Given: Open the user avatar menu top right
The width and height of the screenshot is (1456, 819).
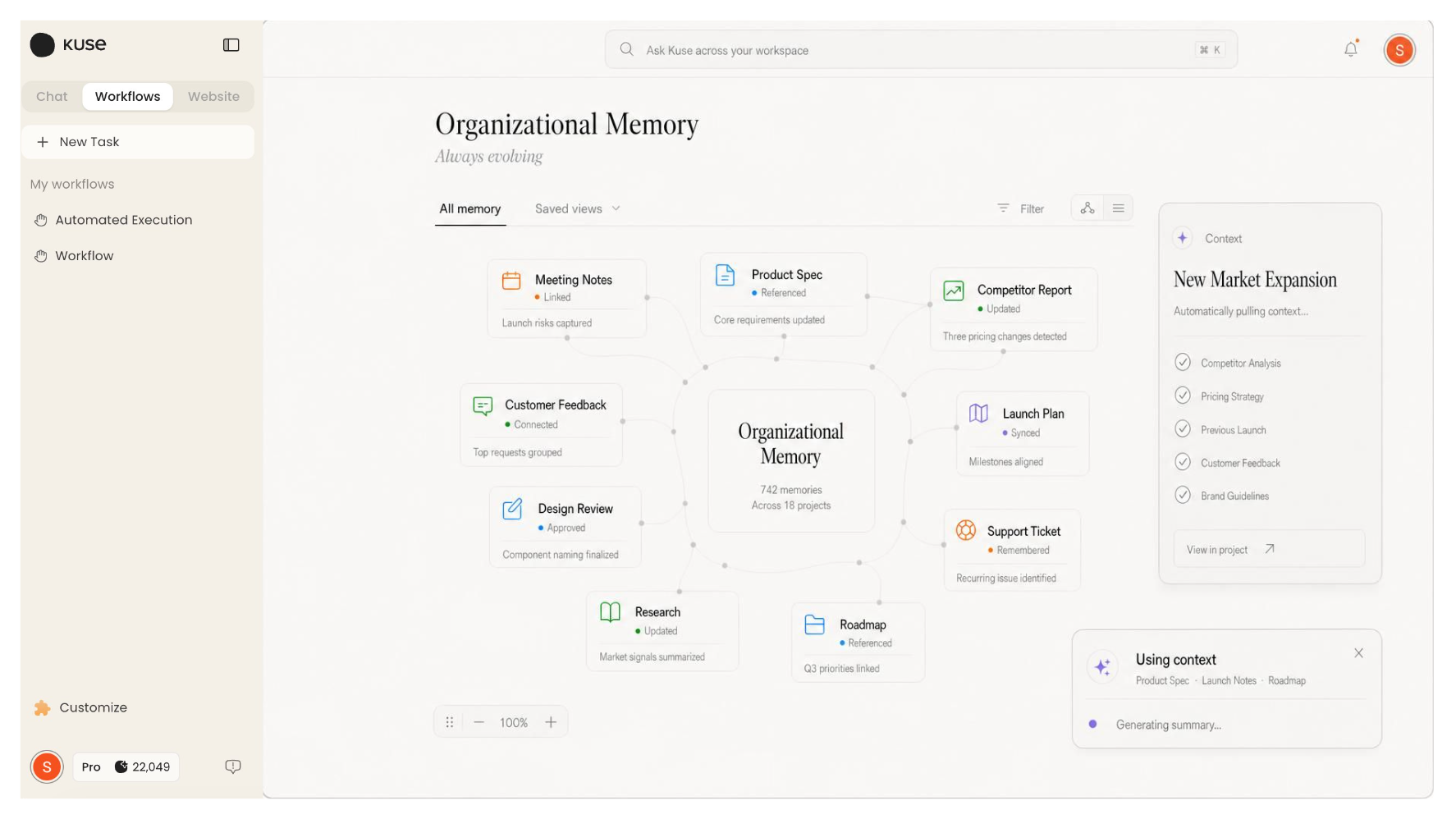Looking at the screenshot, I should pyautogui.click(x=1399, y=50).
